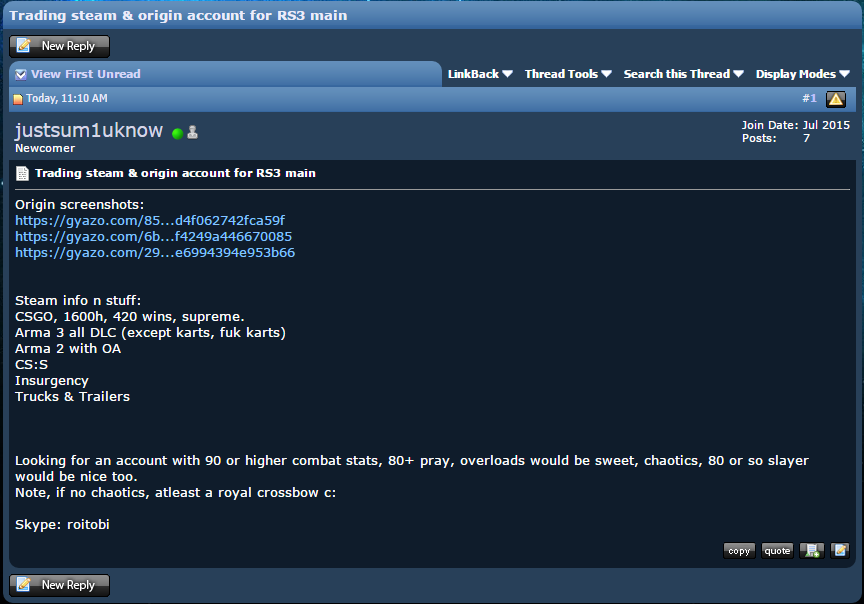864x604 pixels.
Task: Click the line about royal crossbow
Action: pyautogui.click(x=175, y=493)
